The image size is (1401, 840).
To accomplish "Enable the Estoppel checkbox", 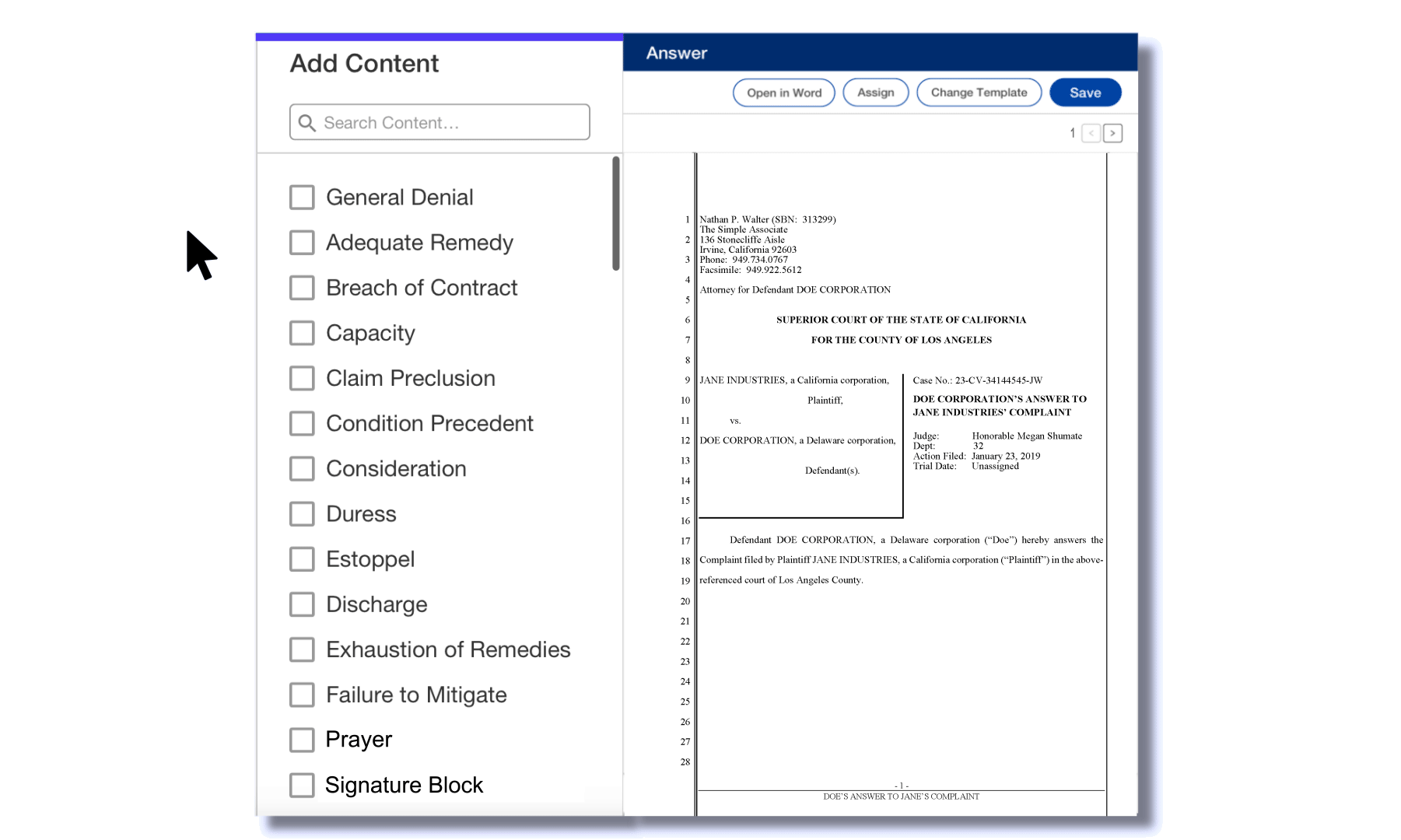I will tap(302, 559).
